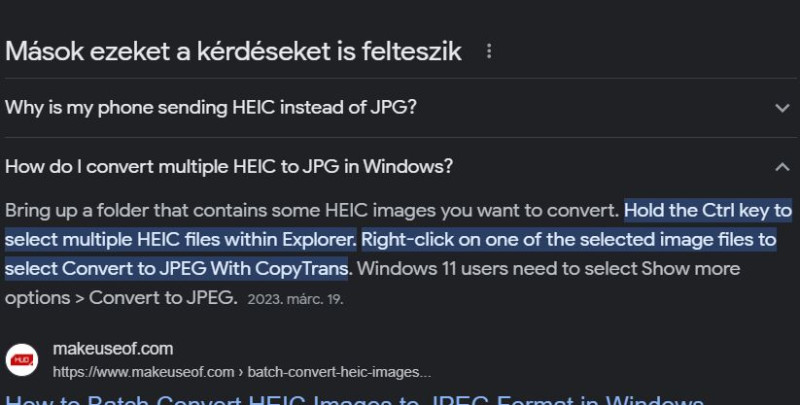The image size is (800, 405).
Task: Click the https://www.makeuseof.com URL text
Action: (143, 372)
